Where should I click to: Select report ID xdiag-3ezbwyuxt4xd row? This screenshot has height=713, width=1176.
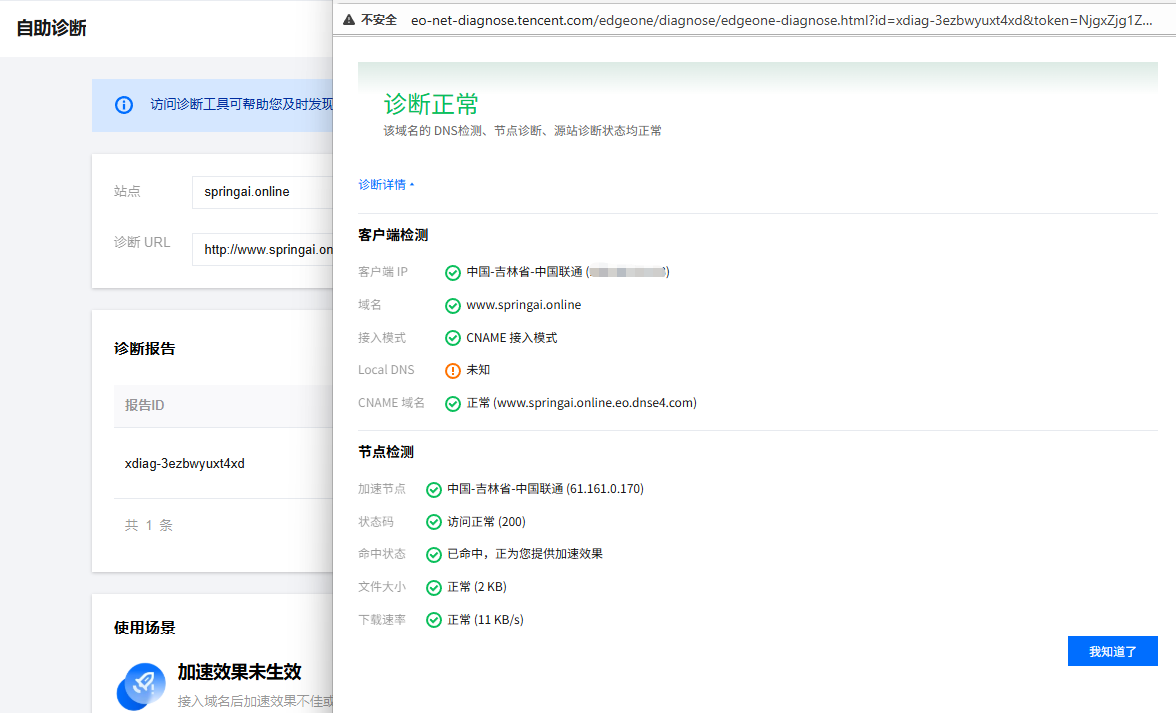(185, 464)
